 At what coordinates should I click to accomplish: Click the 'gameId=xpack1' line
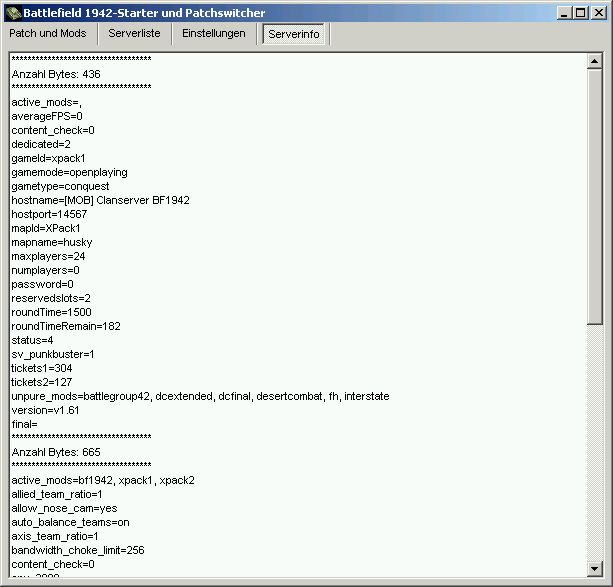[x=48, y=158]
